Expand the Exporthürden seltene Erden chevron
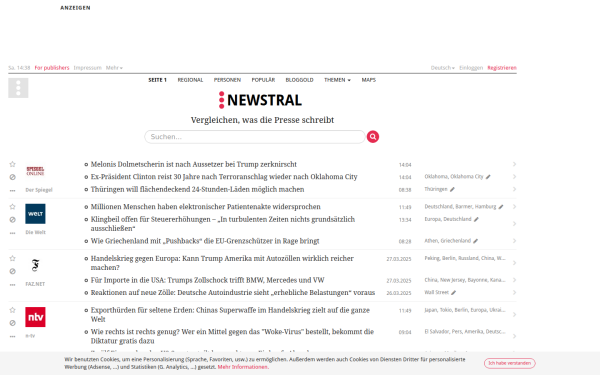This screenshot has width=600, height=375. pyautogui.click(x=514, y=315)
